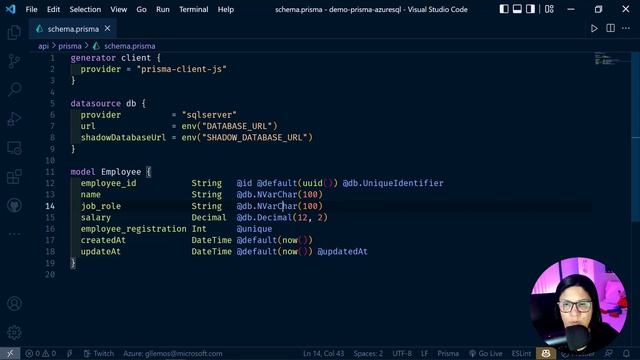Open the Accounts menu
640x360 pixels.
(14, 304)
